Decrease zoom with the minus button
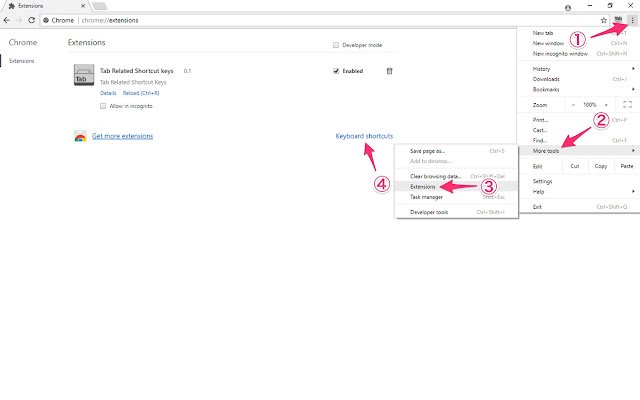The height and width of the screenshot is (400, 640). [573, 105]
